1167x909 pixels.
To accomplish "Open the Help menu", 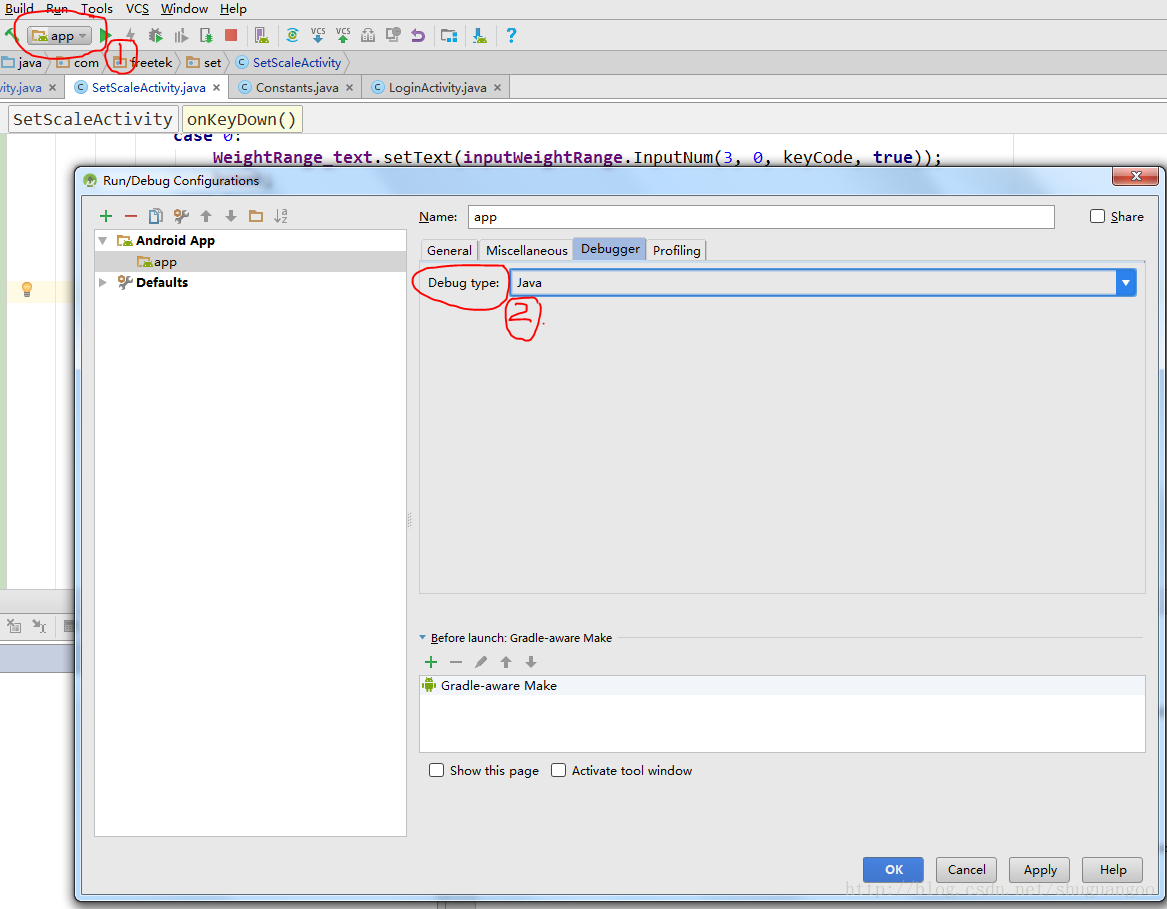I will click(x=233, y=9).
